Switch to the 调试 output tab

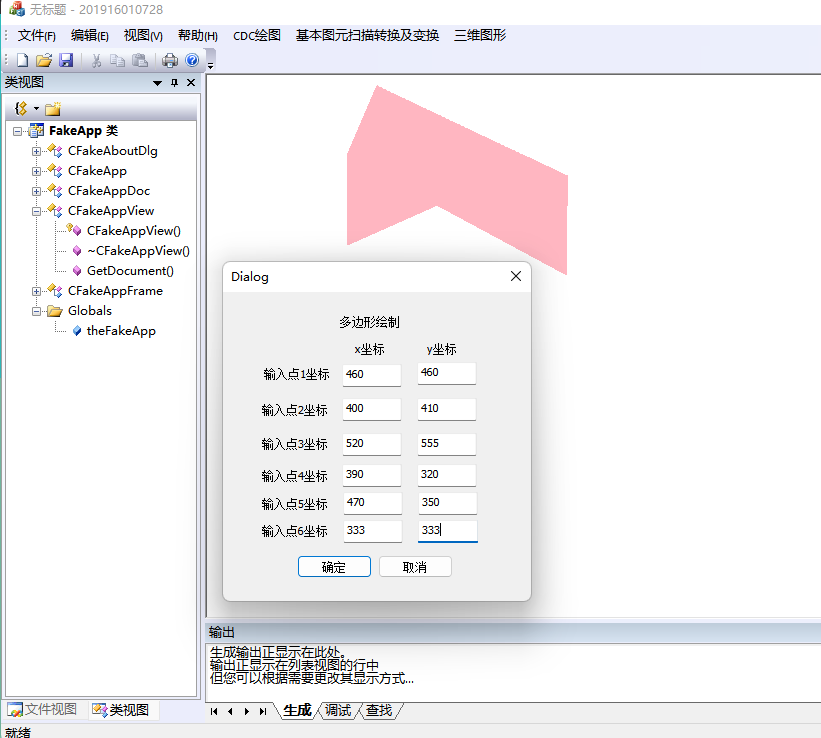click(x=337, y=711)
